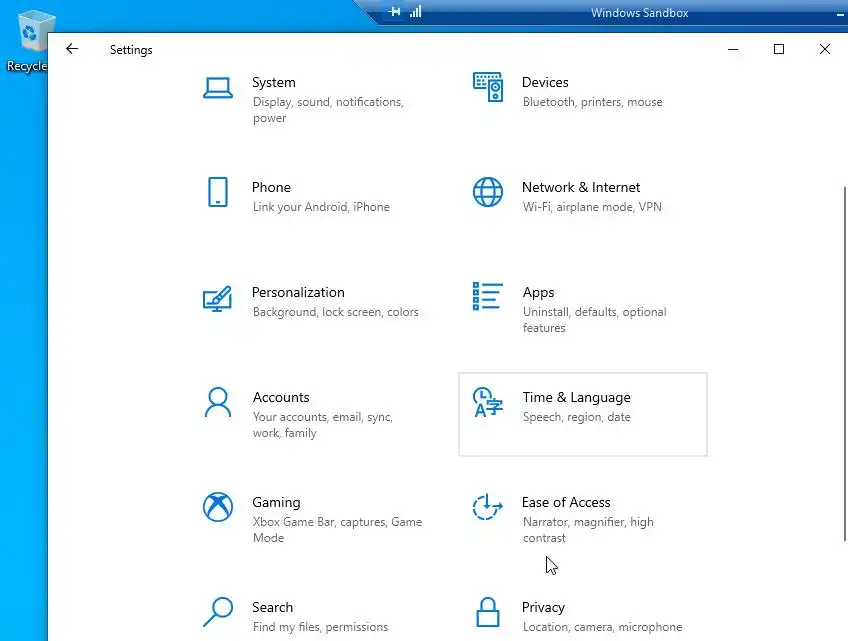Screen dimensions: 848x641
Task: Go back using the Settings back arrow
Action: [x=72, y=49]
